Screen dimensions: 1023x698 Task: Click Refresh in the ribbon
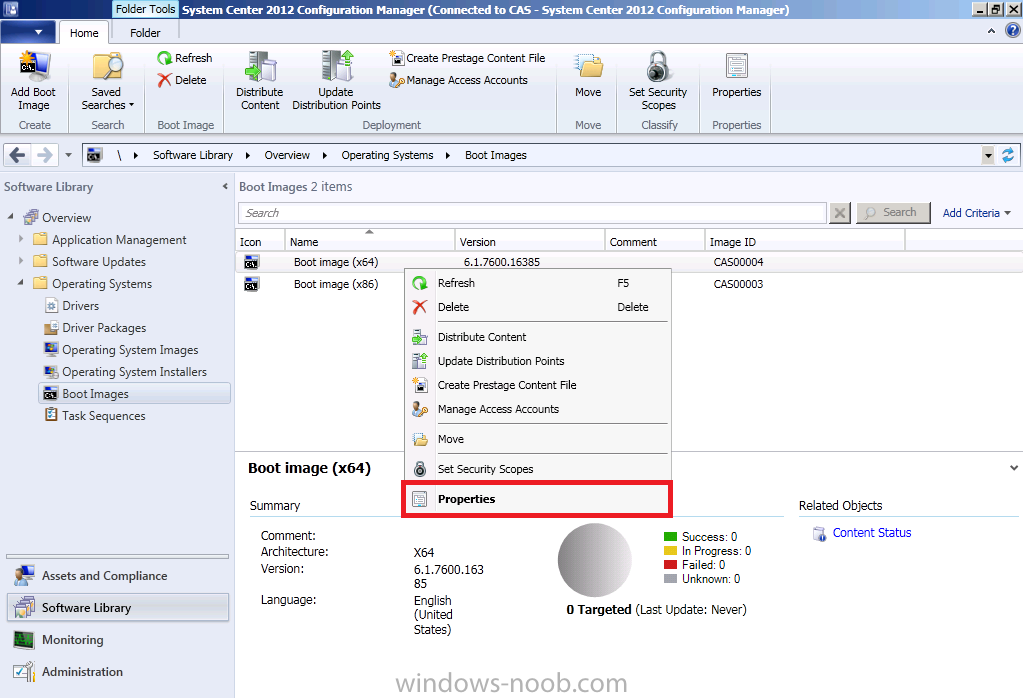(185, 58)
